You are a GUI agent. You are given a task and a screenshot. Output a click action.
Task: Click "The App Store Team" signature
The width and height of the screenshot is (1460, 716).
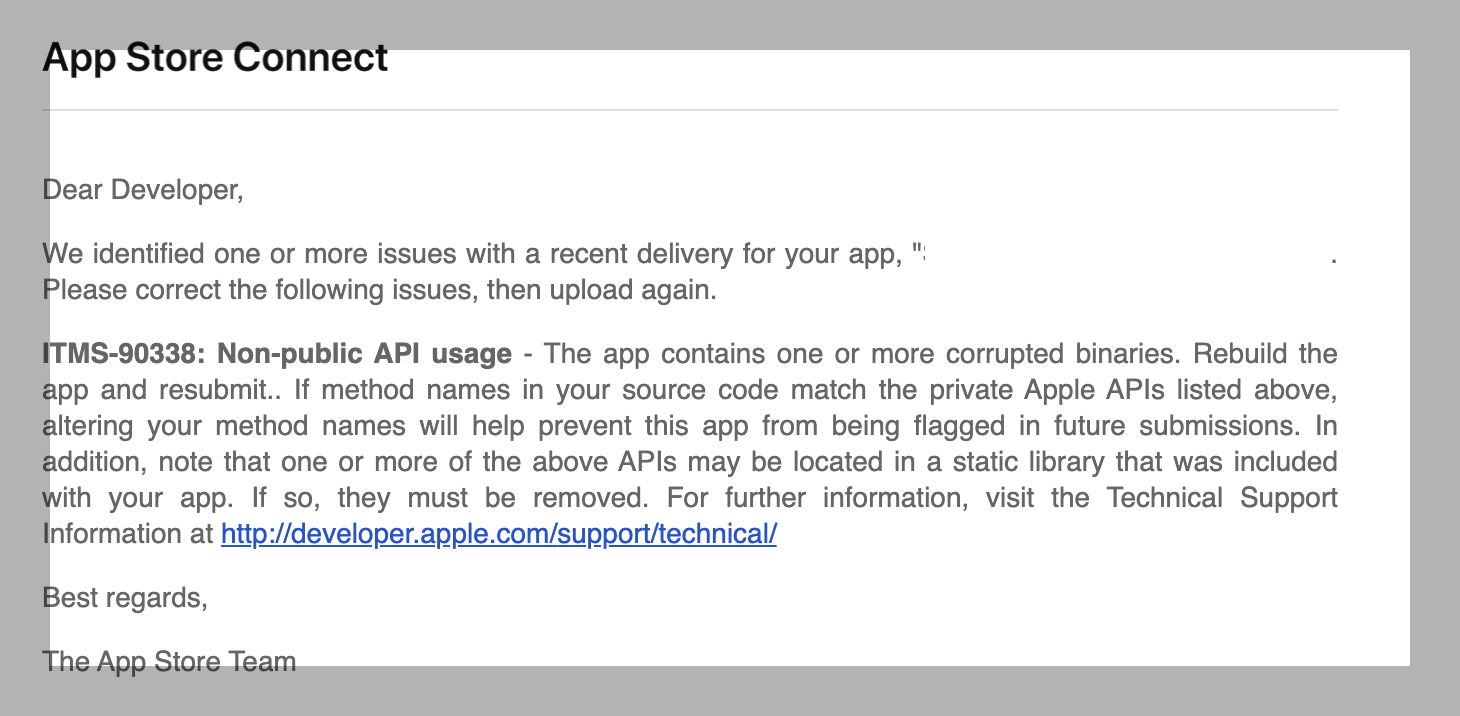[x=169, y=662]
